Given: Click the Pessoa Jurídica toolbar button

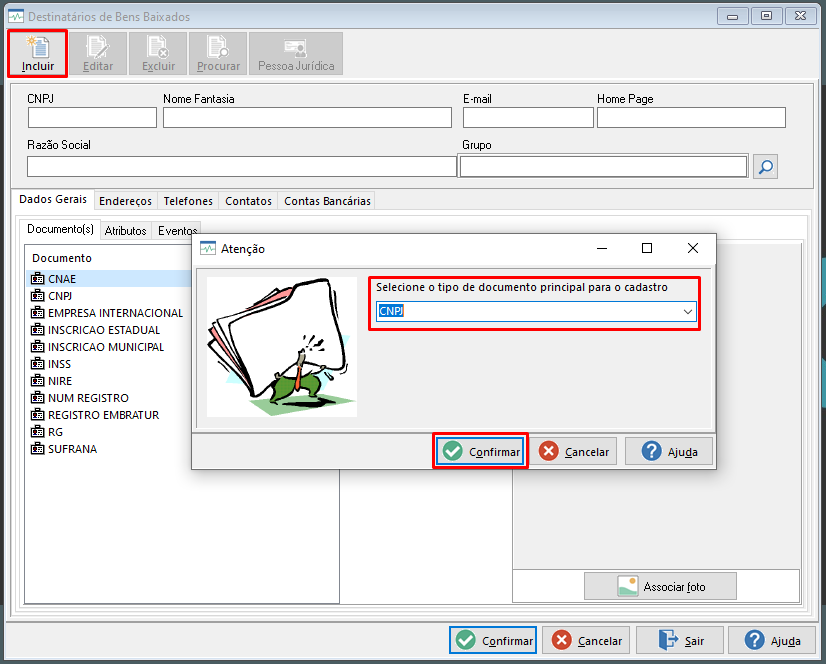Looking at the screenshot, I should (296, 54).
